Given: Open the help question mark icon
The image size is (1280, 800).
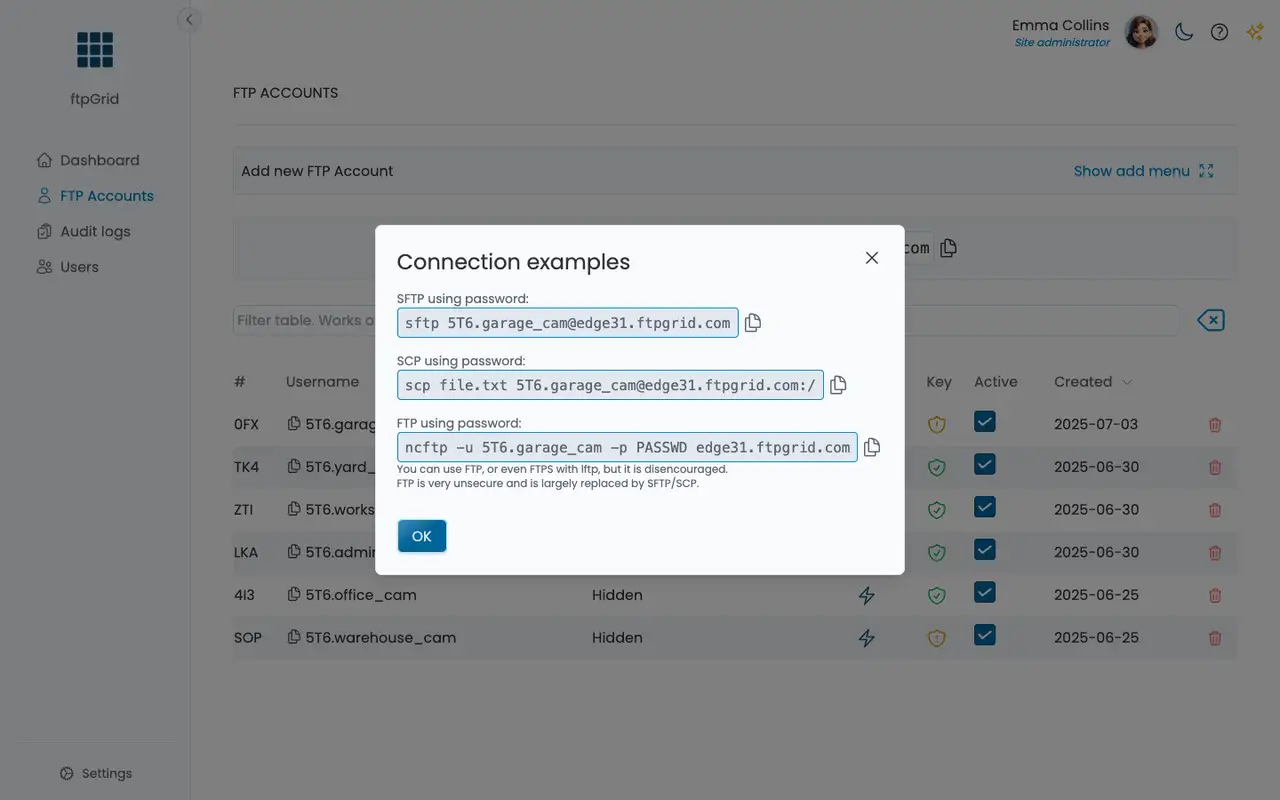Looking at the screenshot, I should click(x=1219, y=32).
